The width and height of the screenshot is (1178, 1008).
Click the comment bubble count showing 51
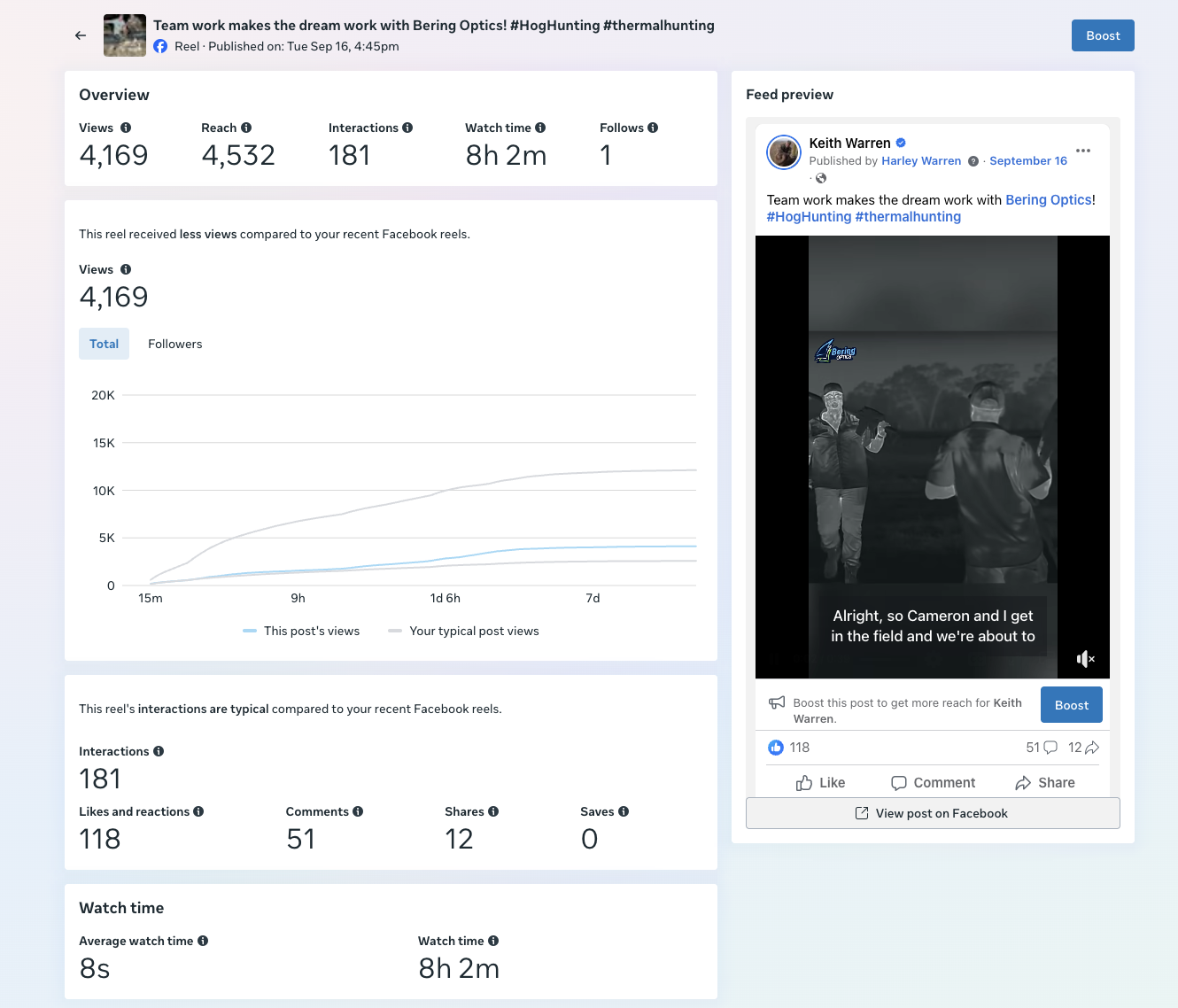click(1050, 748)
